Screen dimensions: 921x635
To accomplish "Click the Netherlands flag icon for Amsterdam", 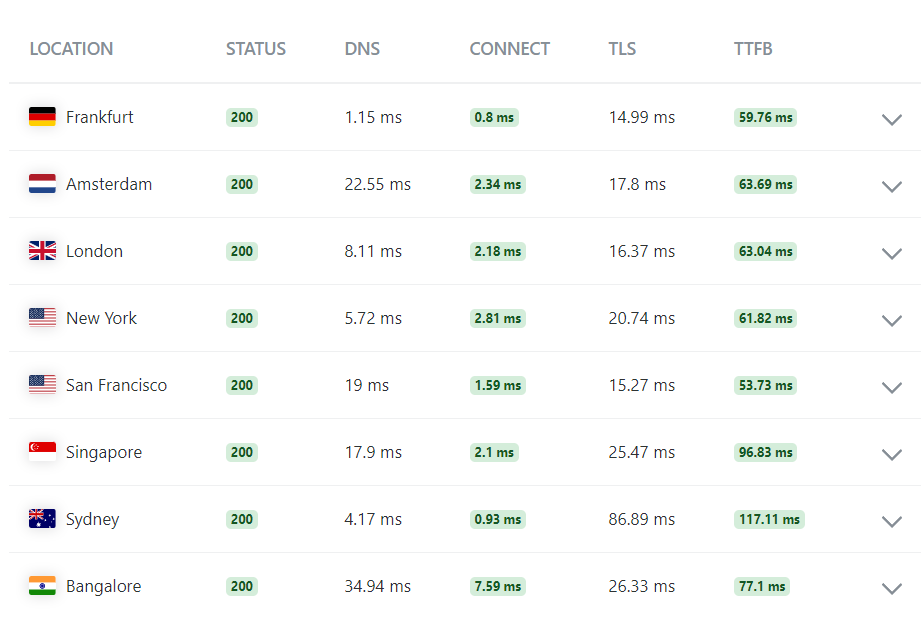I will tap(42, 184).
